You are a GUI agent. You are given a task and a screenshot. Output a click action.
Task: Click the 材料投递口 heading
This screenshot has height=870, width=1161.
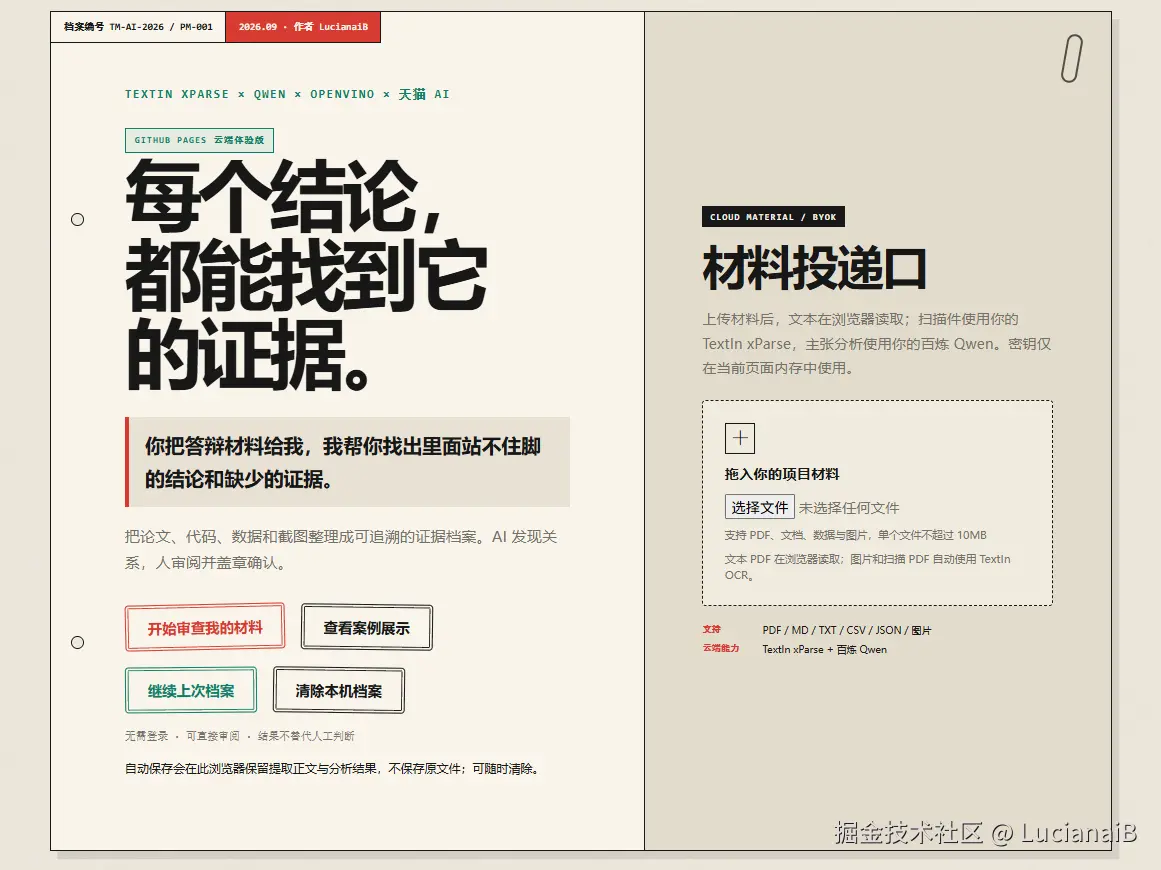tap(814, 268)
